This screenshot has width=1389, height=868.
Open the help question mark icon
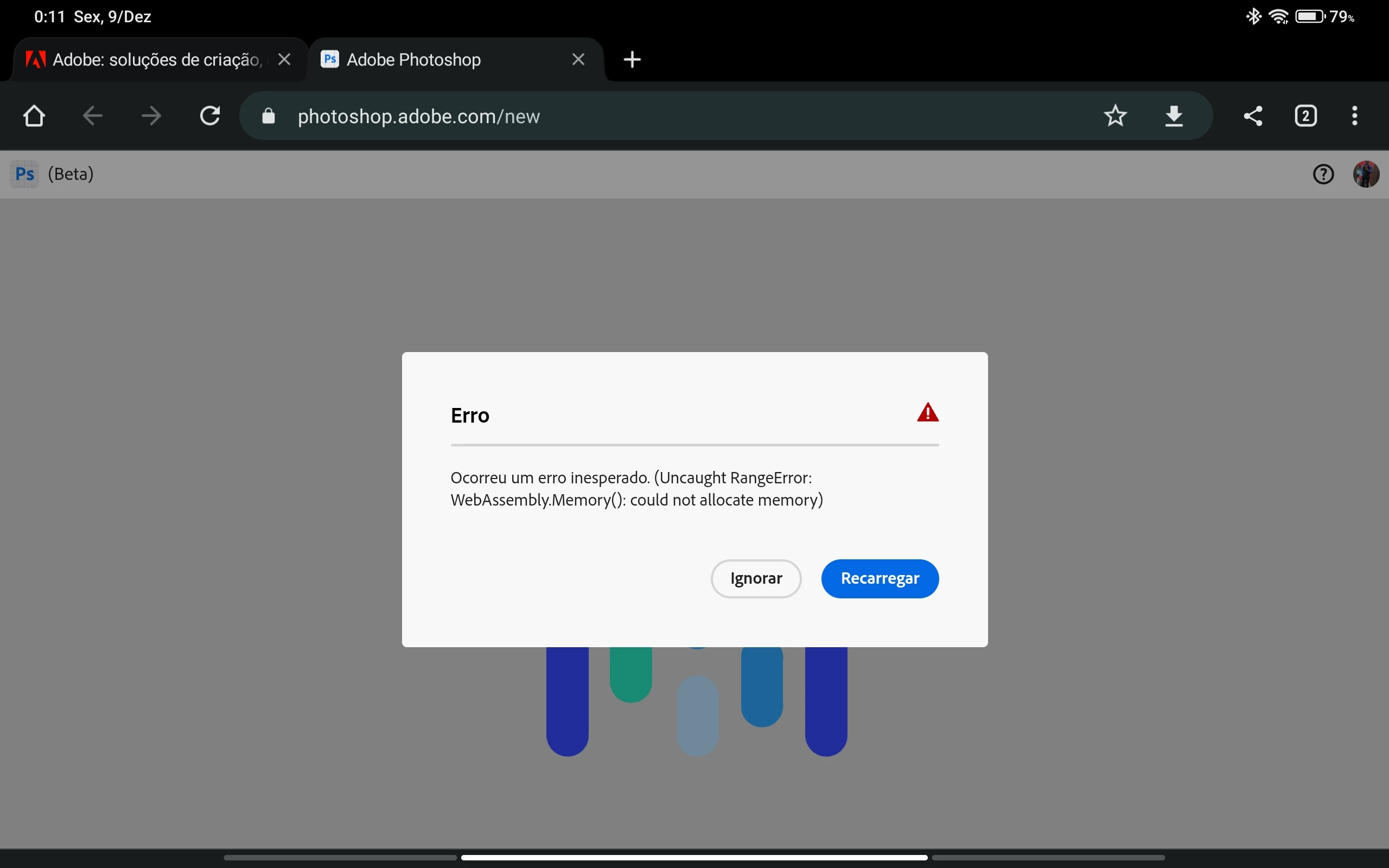coord(1323,175)
